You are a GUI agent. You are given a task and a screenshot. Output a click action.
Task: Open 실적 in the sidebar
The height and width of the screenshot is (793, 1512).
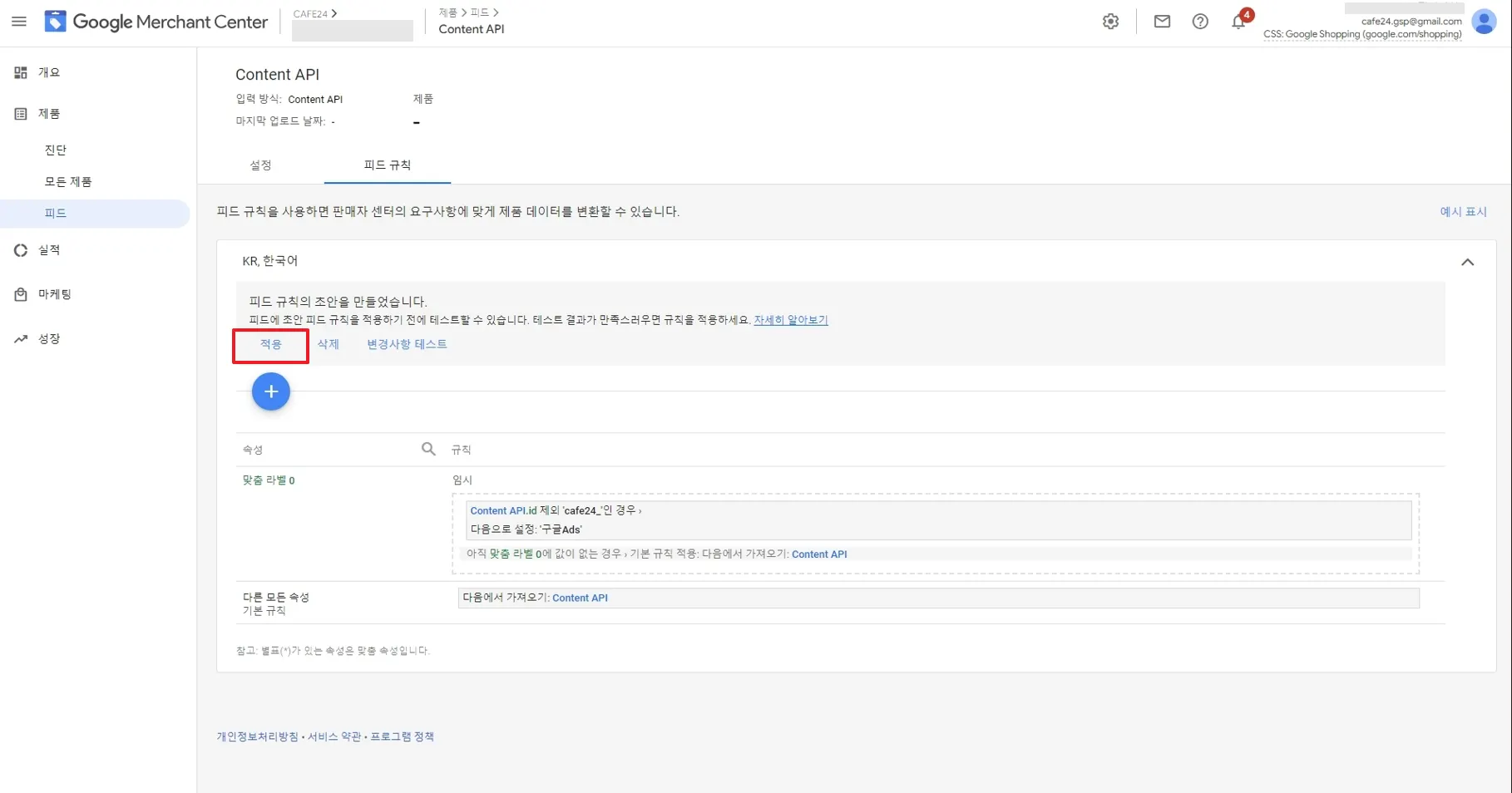coord(49,250)
